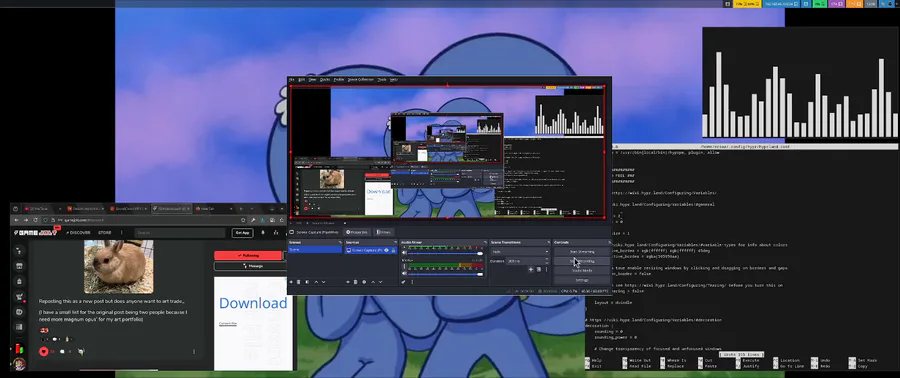Open the Docks menu in OBS

325,79
